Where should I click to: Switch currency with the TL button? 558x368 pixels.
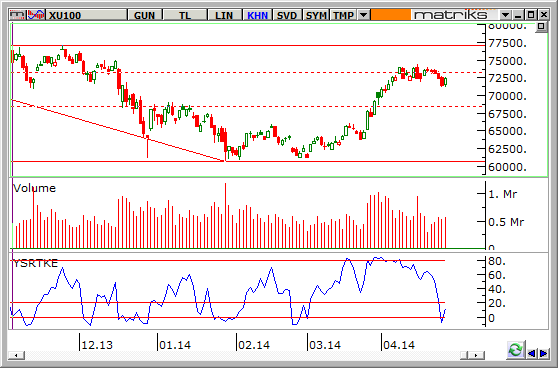click(x=185, y=15)
